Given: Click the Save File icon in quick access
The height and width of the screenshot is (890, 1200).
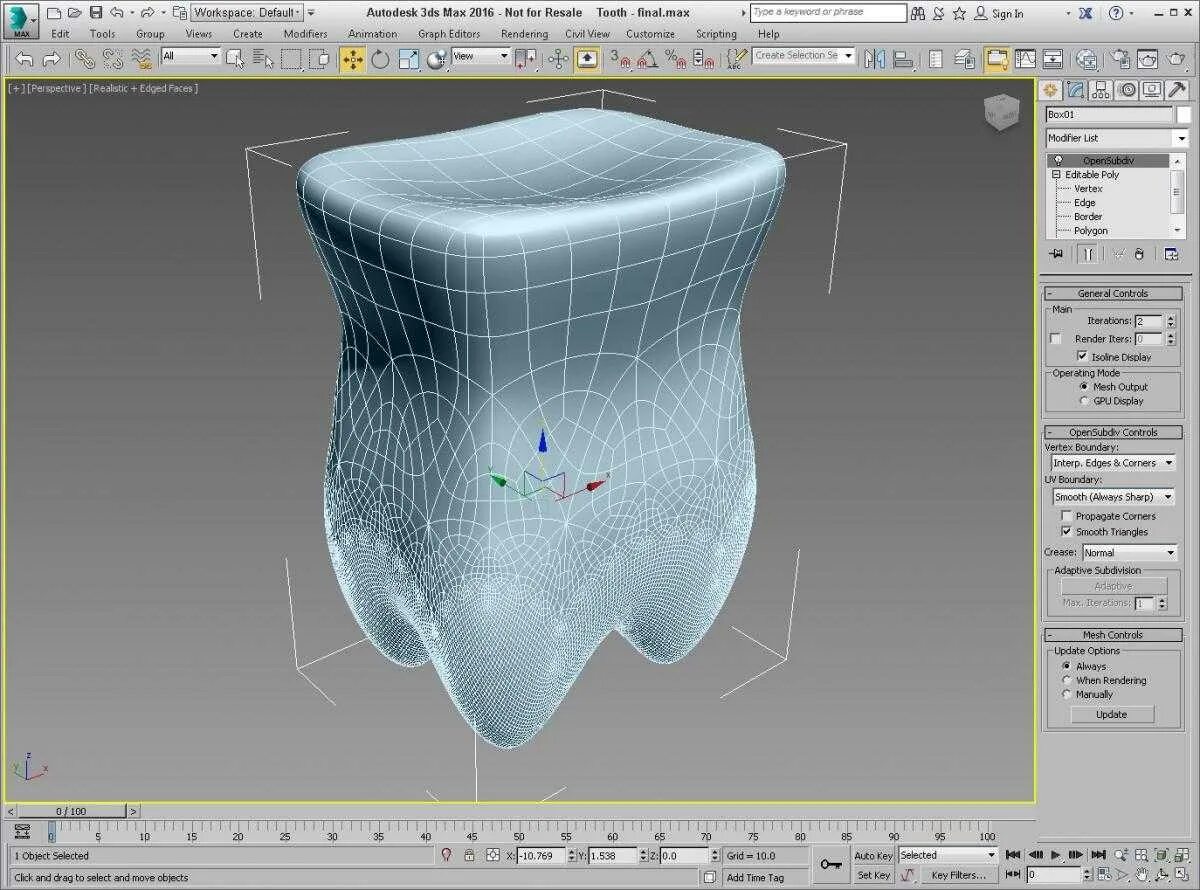Looking at the screenshot, I should pyautogui.click(x=95, y=12).
